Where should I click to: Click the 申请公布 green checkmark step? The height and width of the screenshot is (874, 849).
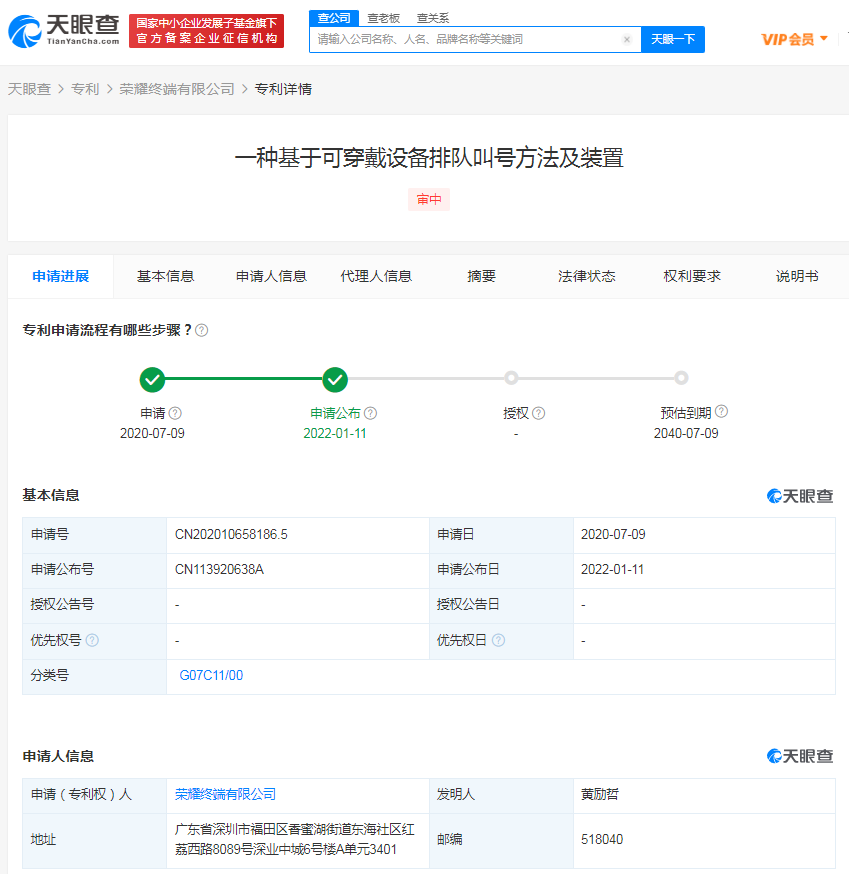point(335,380)
